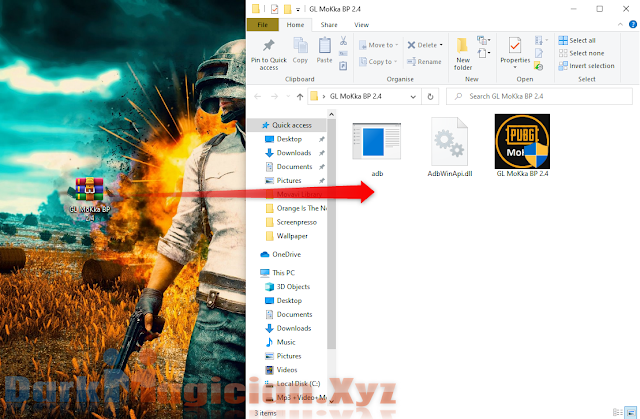
Task: Open Customize Quick Access Toolbar dropdown
Action: 298,9
